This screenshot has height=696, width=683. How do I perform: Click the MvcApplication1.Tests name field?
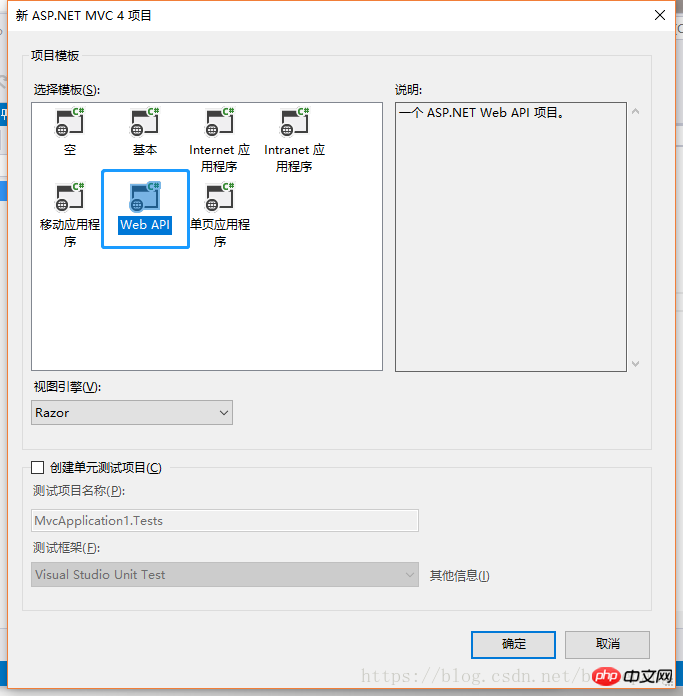point(225,521)
